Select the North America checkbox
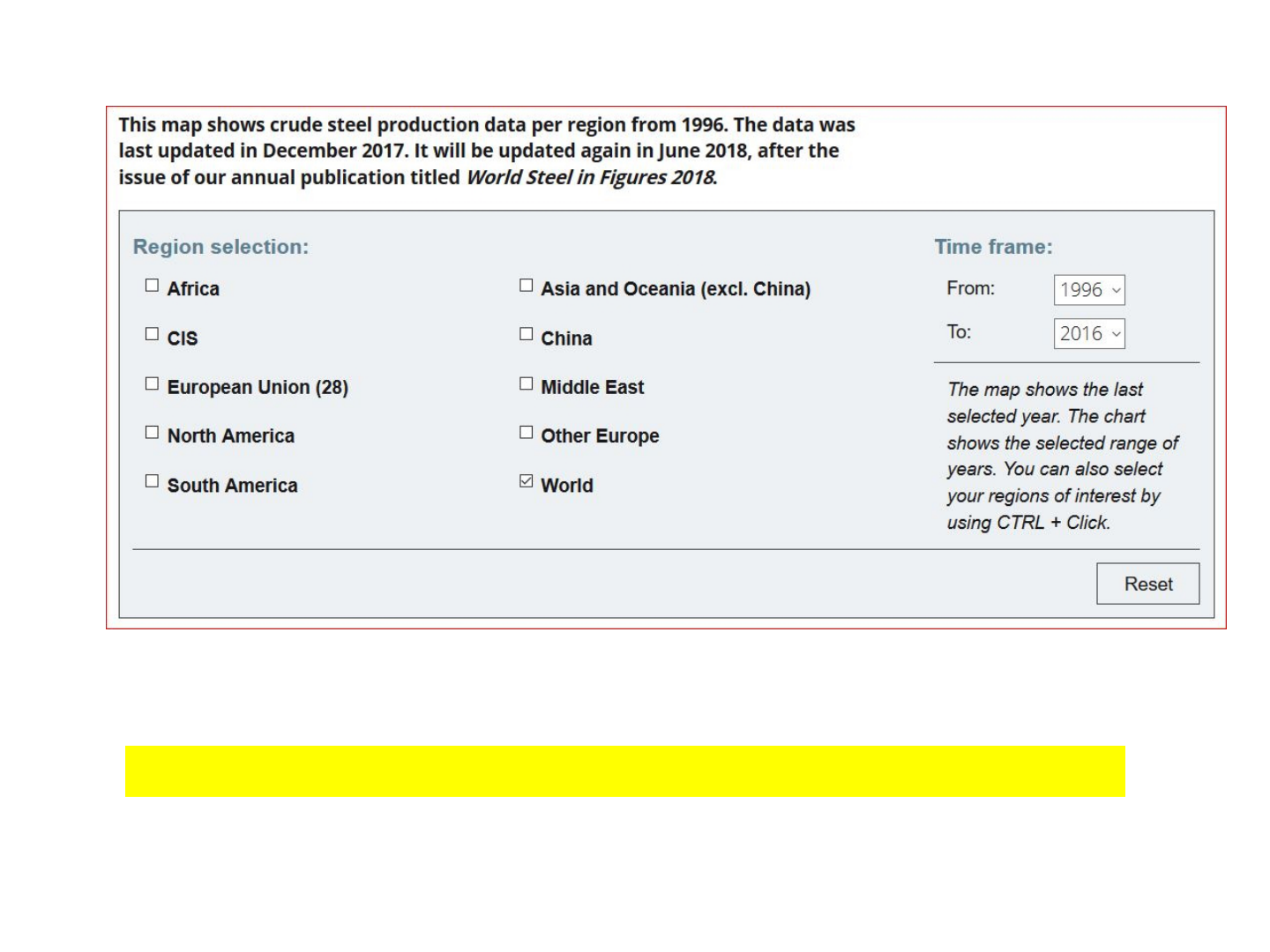 pyautogui.click(x=152, y=433)
